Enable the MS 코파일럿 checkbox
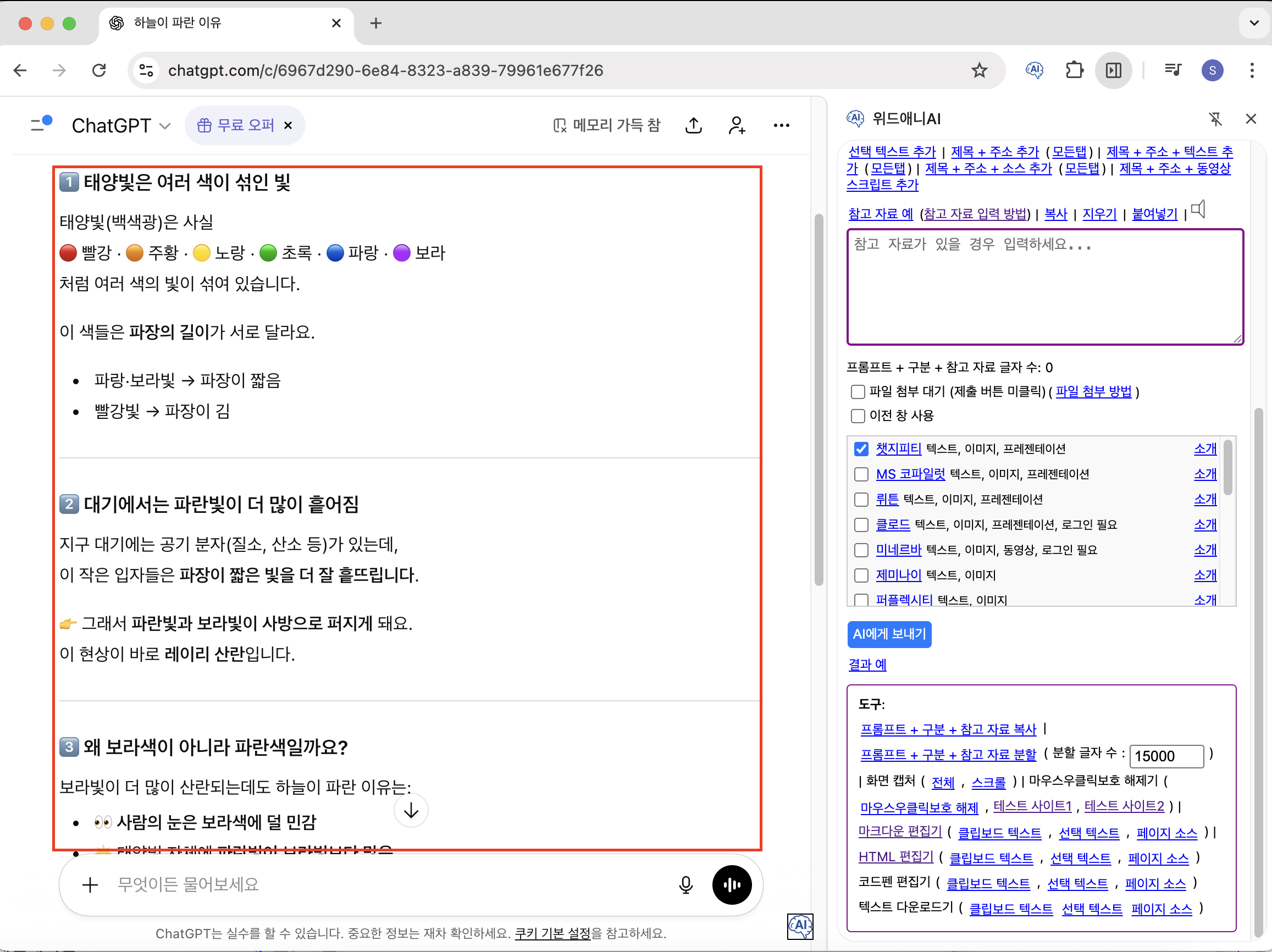Image resolution: width=1272 pixels, height=952 pixels. pos(861,474)
